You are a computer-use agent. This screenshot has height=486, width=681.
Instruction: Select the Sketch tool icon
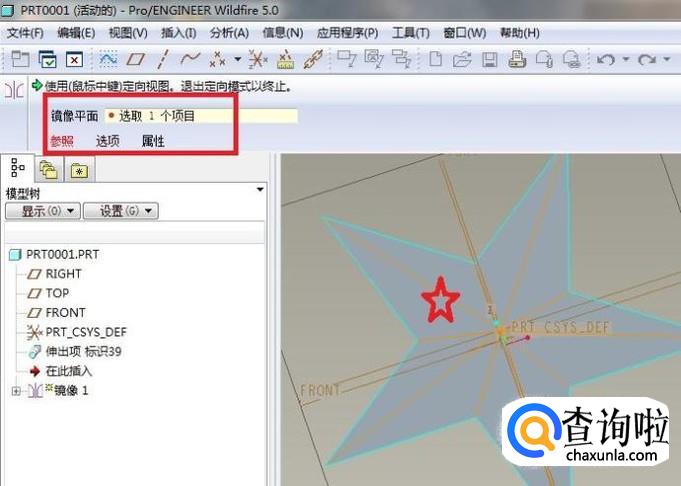(108, 59)
